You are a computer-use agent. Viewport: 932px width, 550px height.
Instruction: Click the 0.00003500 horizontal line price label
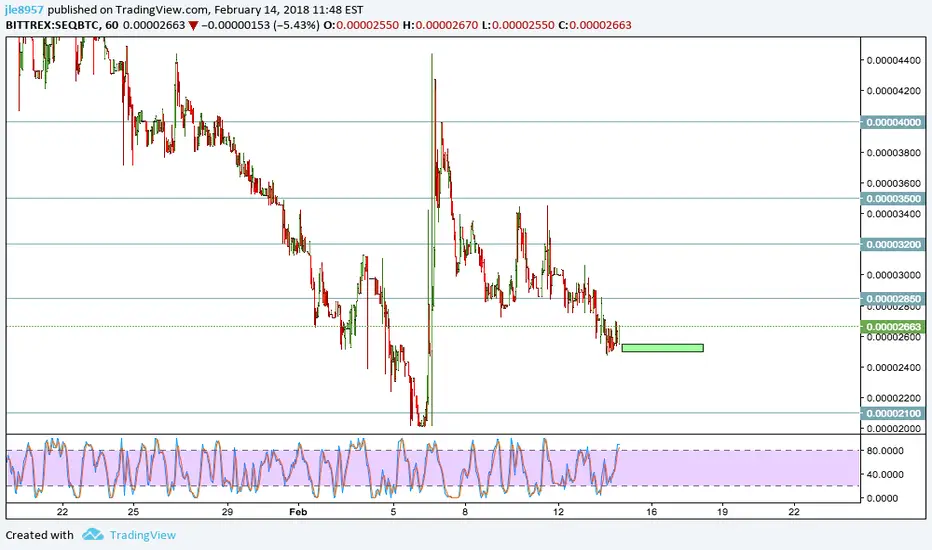(893, 199)
